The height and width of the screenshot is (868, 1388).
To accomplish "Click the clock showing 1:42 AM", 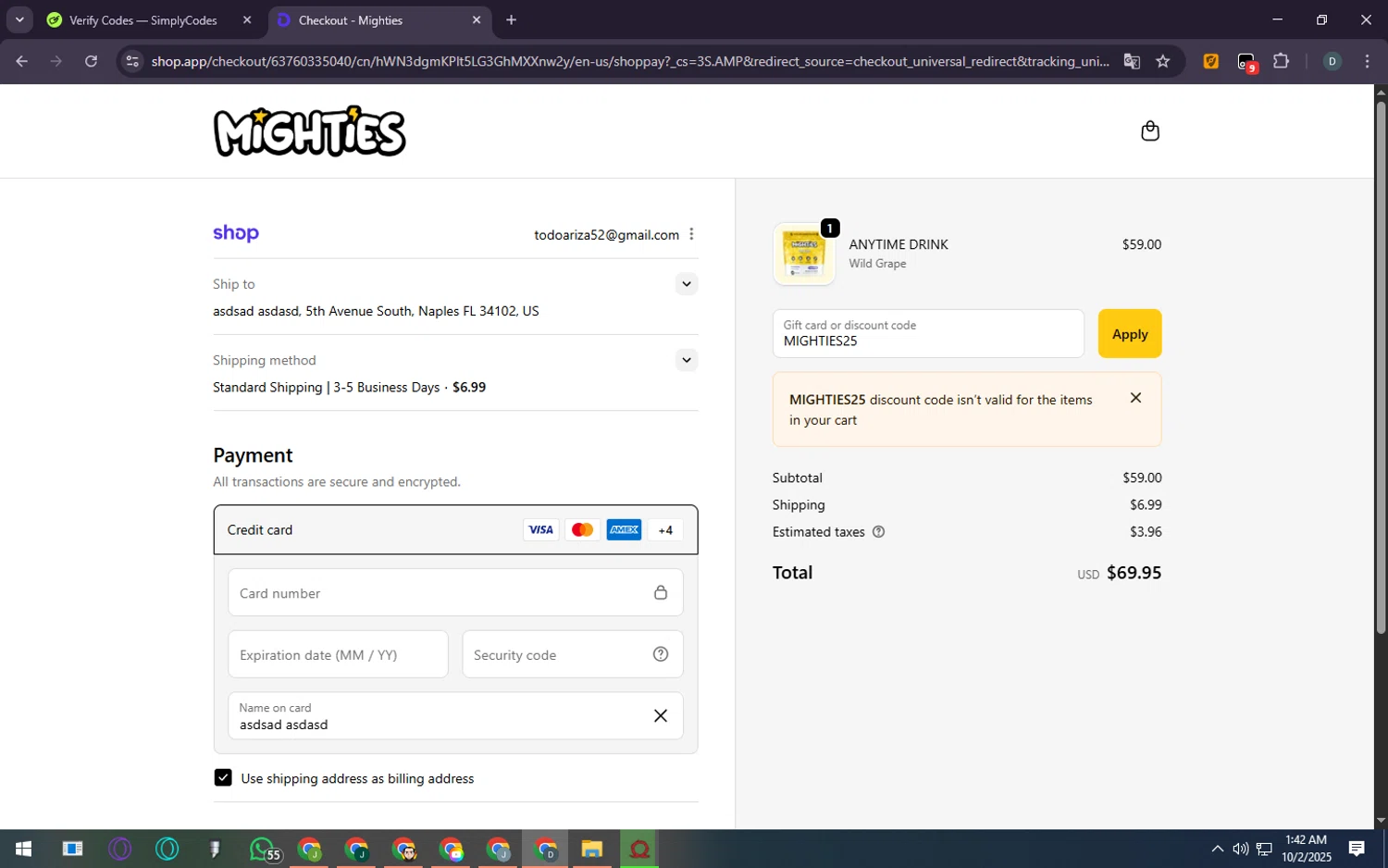I will tap(1306, 840).
